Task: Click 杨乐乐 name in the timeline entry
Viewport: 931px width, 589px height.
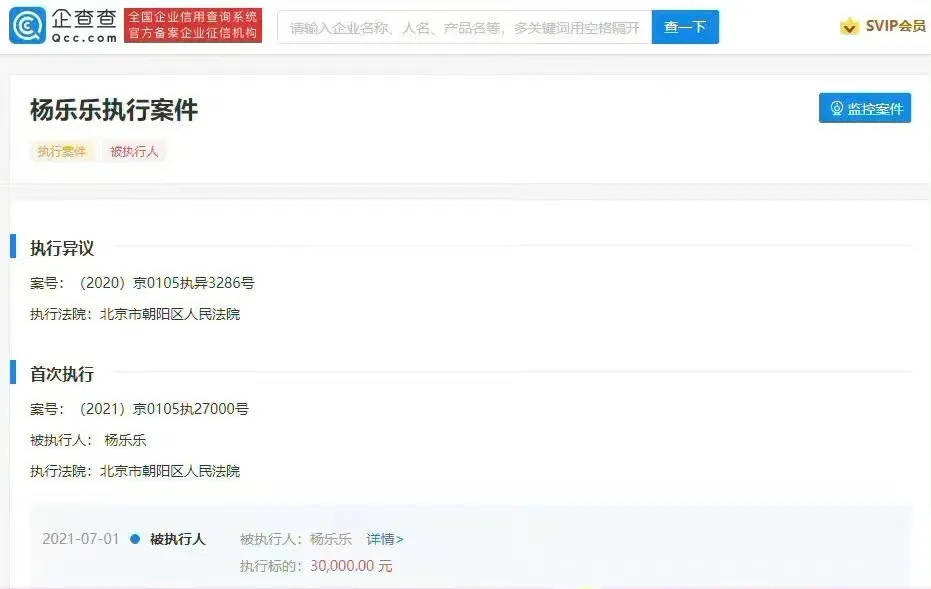Action: coord(331,539)
